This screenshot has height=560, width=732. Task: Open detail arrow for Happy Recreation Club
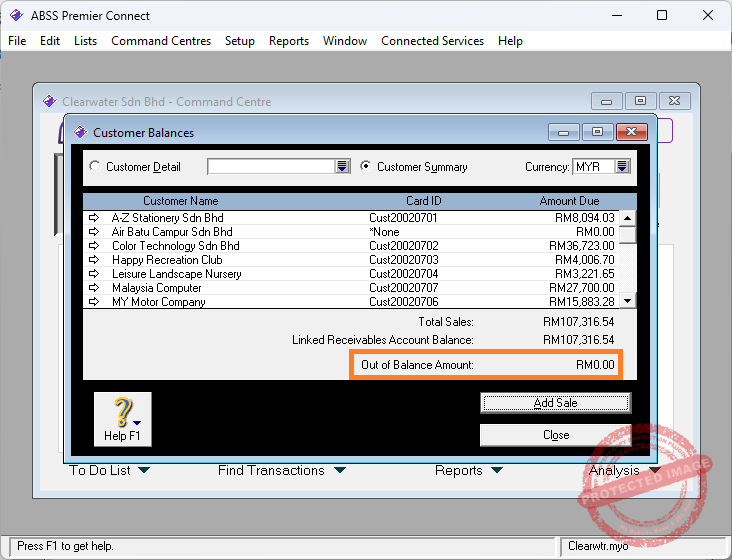[x=94, y=259]
